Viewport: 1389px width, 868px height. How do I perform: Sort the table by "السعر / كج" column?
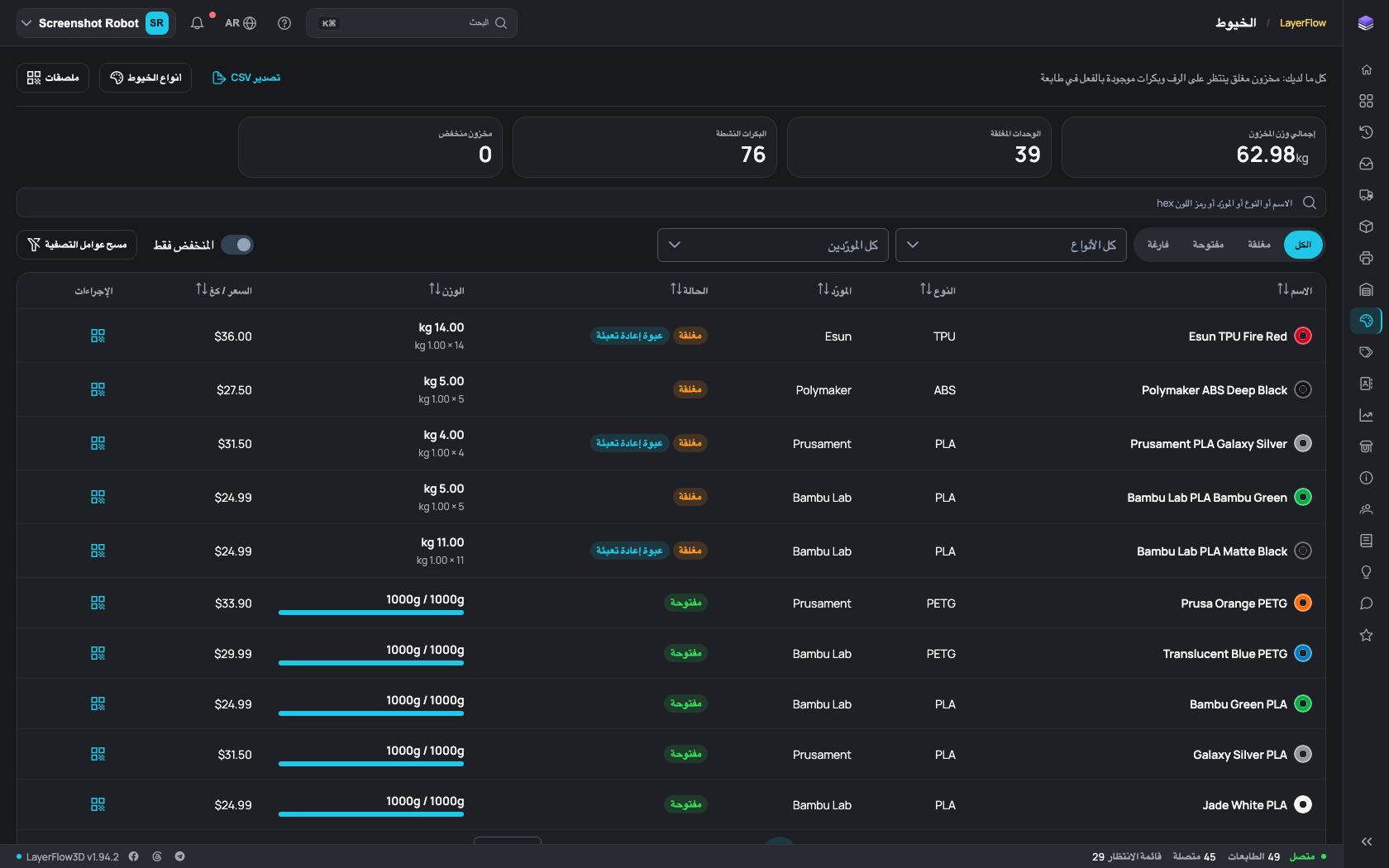(224, 290)
